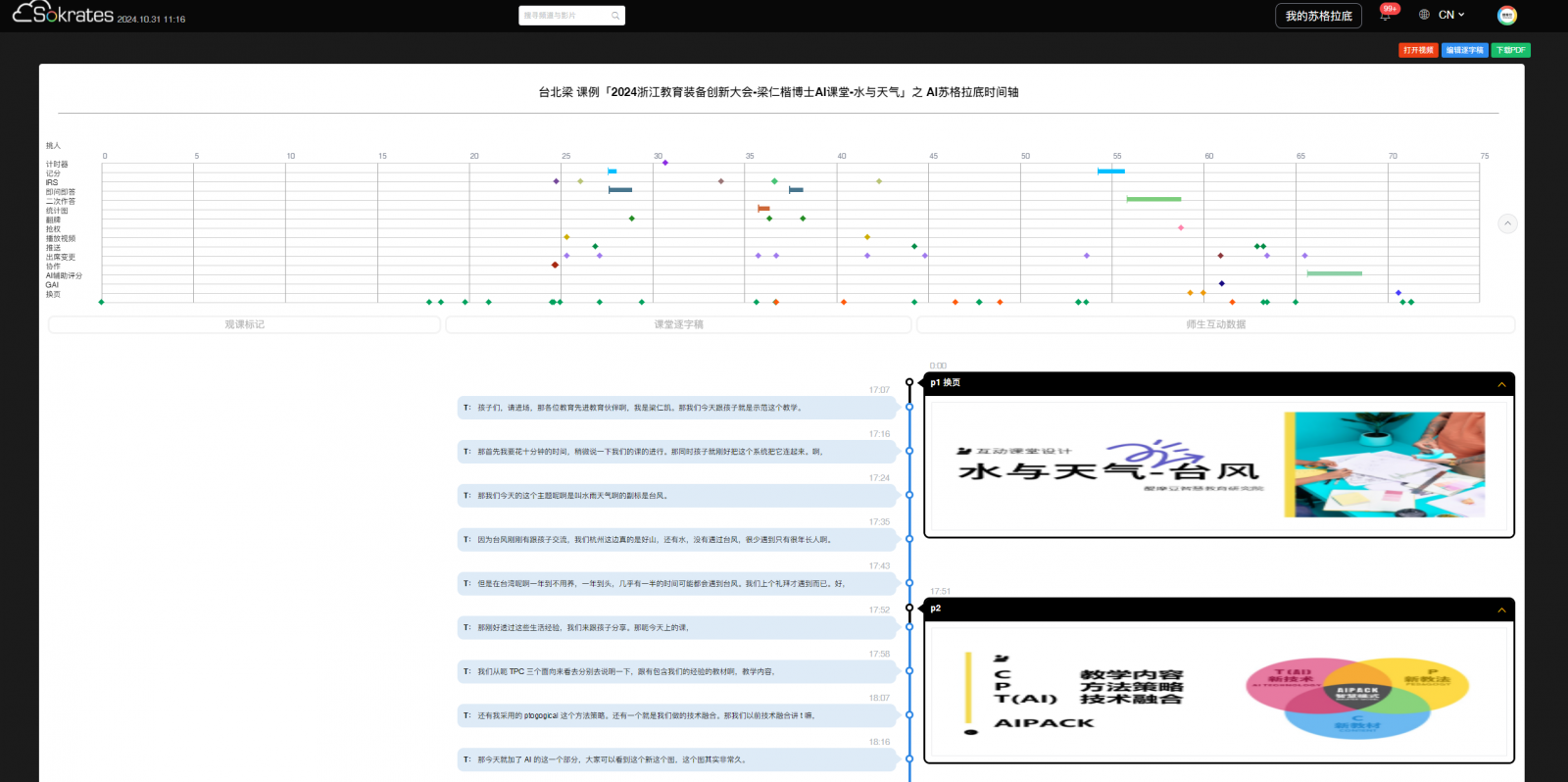Viewport: 1568px width, 782px height.
Task: Switch to the 观课标记 tab
Action: (244, 324)
